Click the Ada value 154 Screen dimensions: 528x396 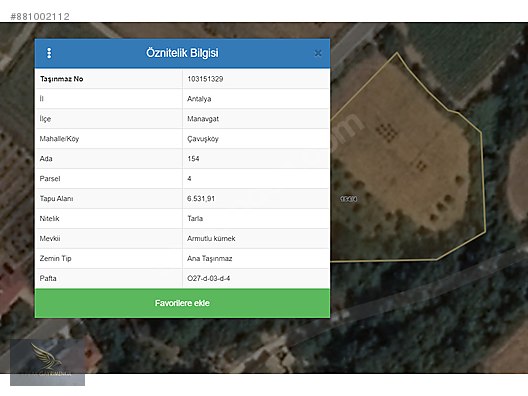(193, 159)
